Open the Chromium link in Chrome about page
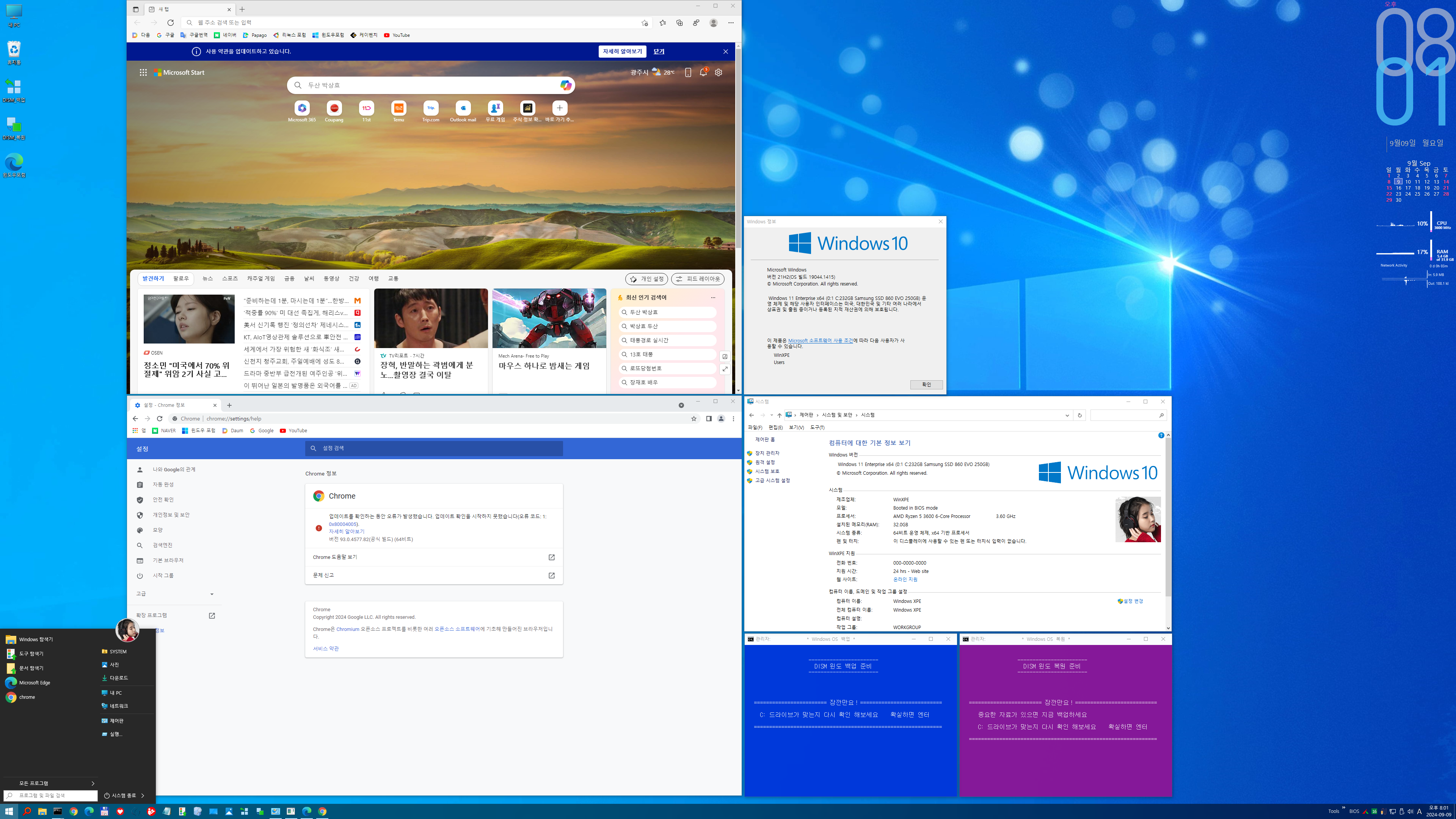The height and width of the screenshot is (819, 1456). 348,629
